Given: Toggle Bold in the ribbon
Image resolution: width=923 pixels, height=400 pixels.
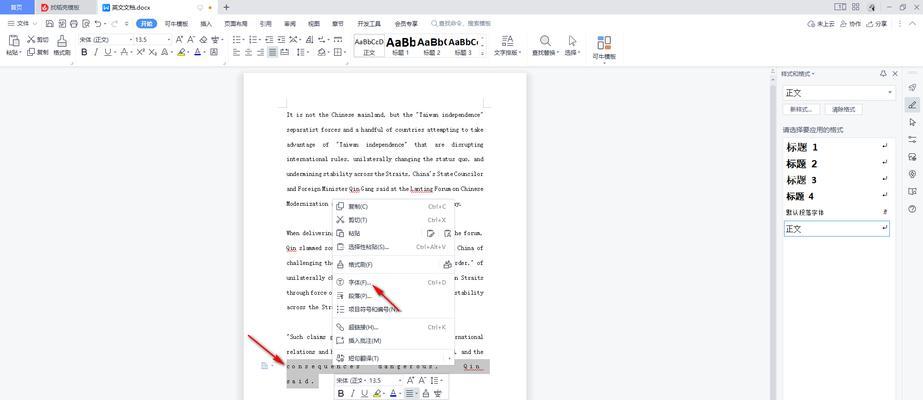Looking at the screenshot, I should (84, 52).
